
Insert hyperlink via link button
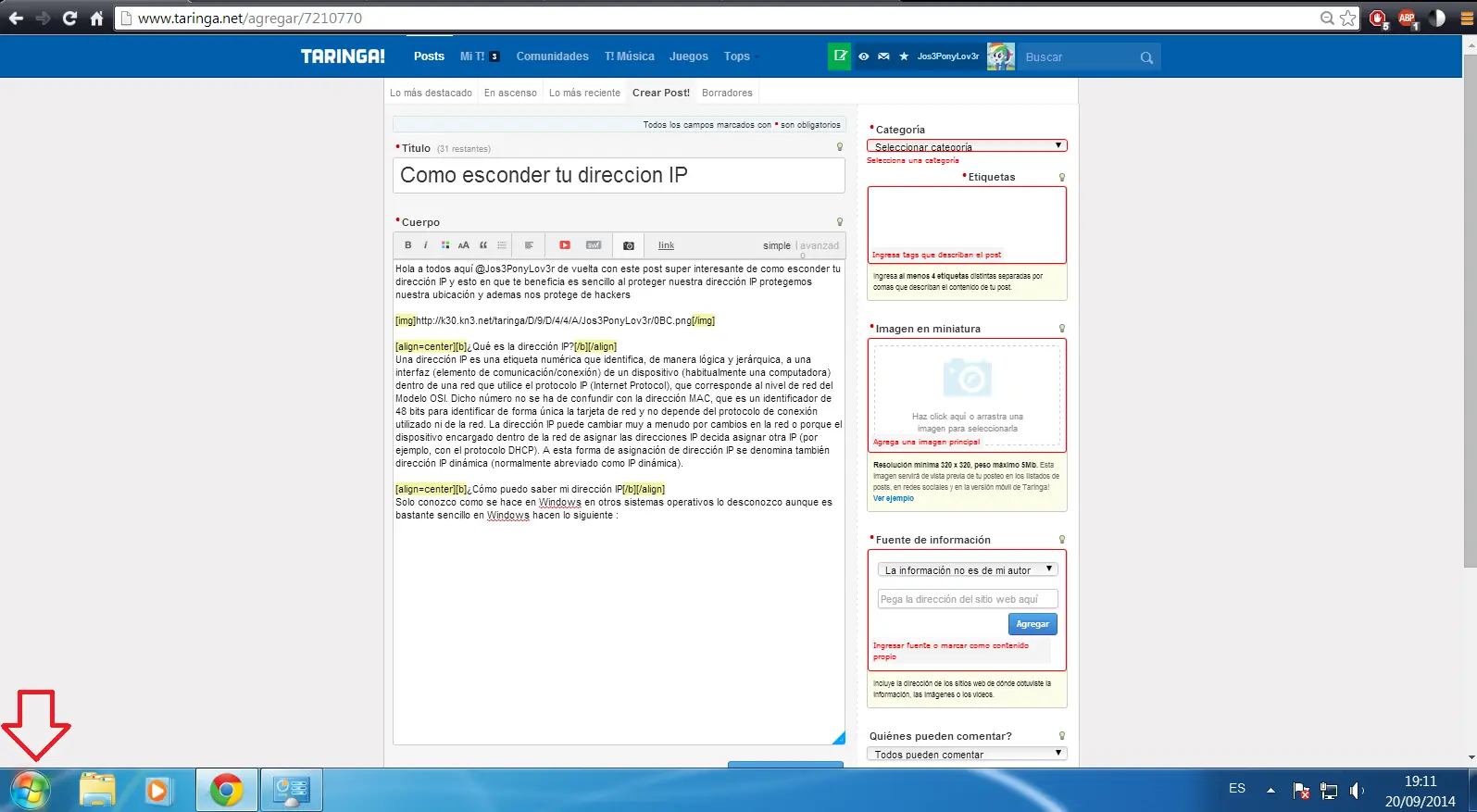[666, 245]
